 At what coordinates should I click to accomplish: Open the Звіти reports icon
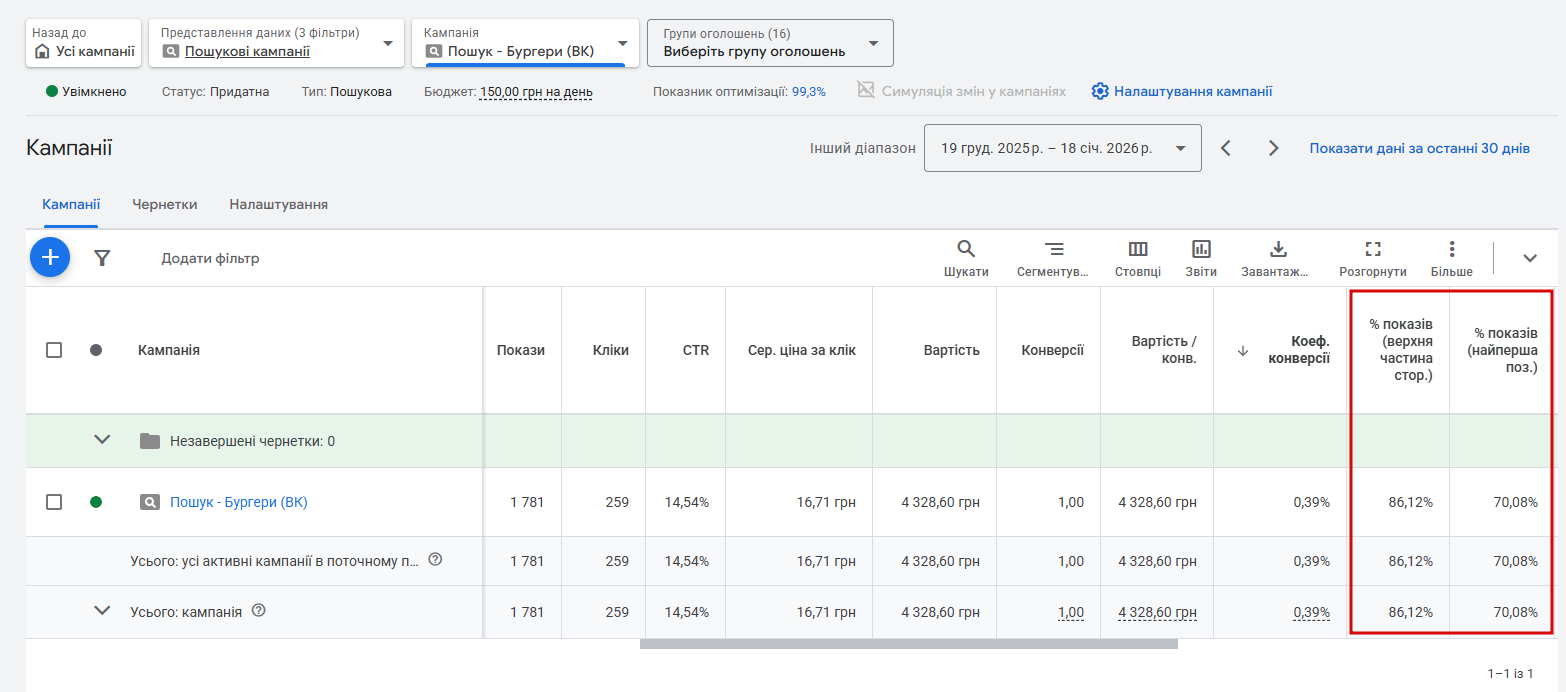[1201, 258]
